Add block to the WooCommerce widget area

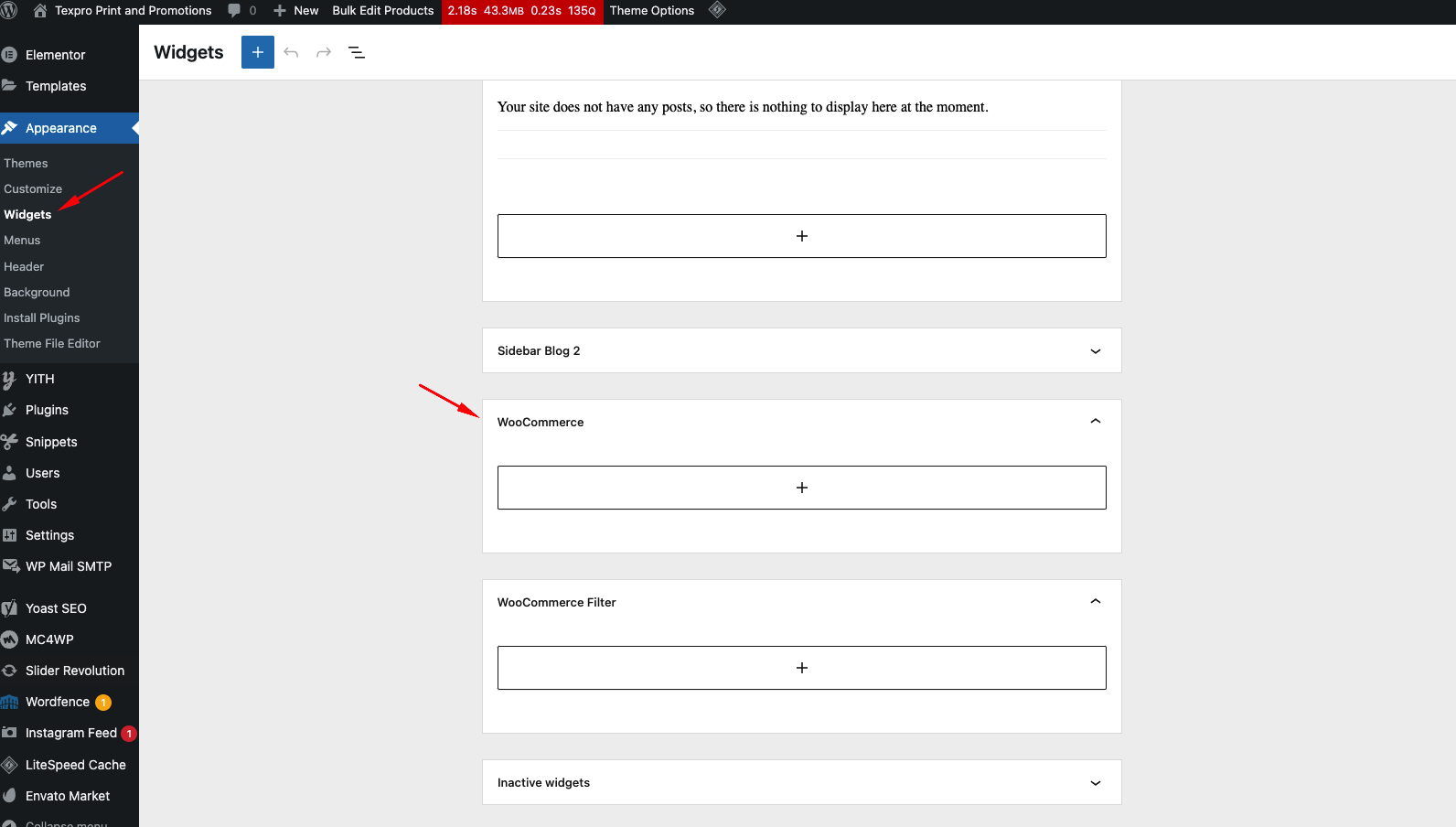802,488
